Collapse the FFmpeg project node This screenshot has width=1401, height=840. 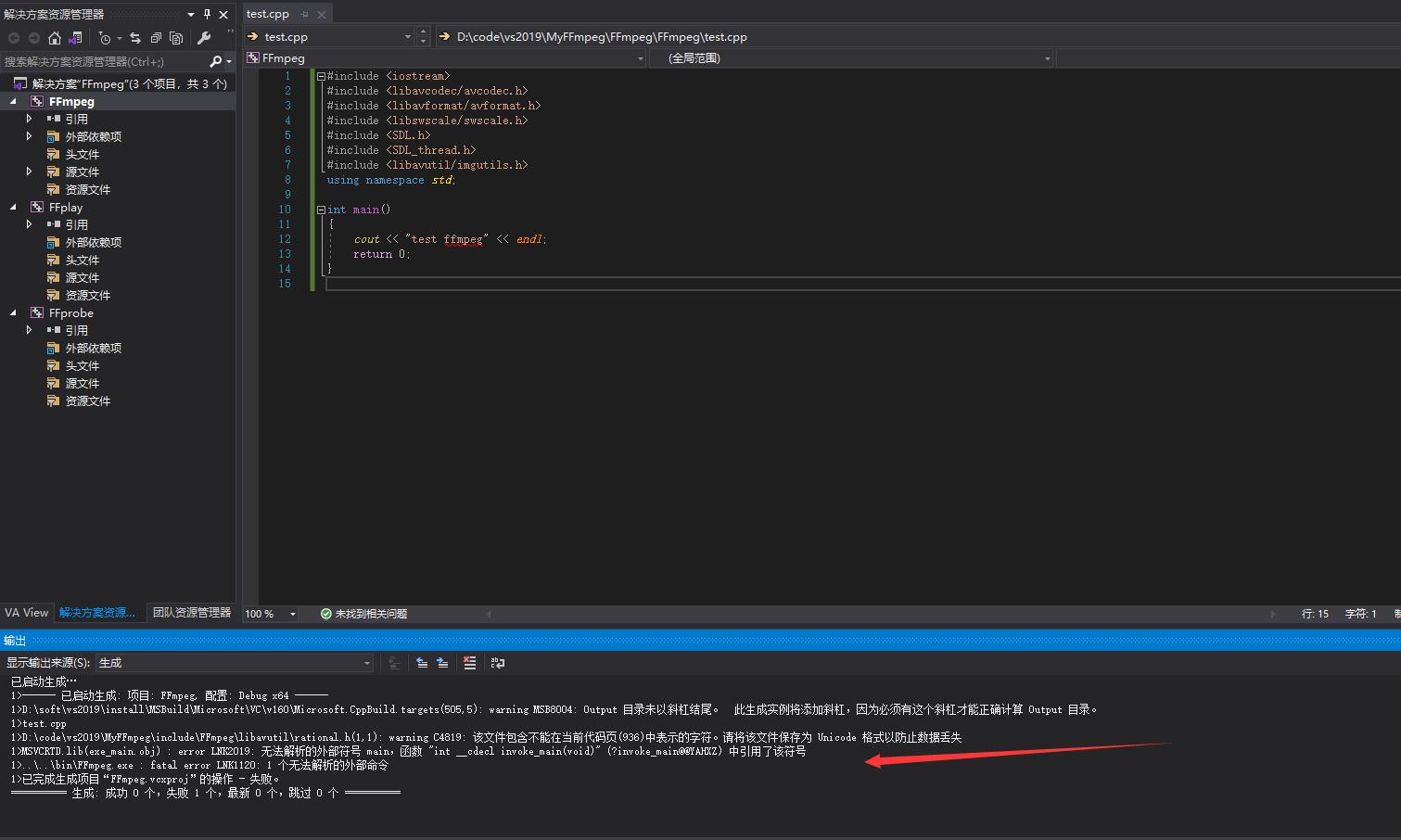point(13,101)
